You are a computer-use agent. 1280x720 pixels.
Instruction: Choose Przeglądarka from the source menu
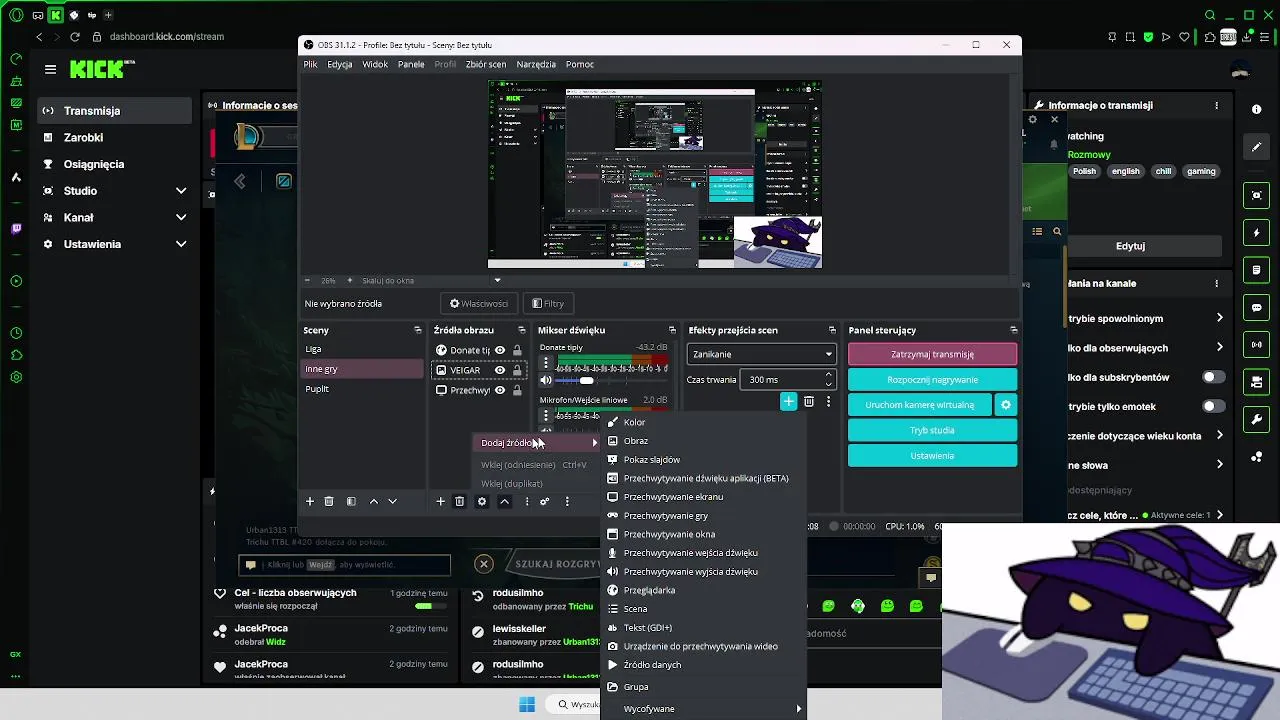click(704, 590)
